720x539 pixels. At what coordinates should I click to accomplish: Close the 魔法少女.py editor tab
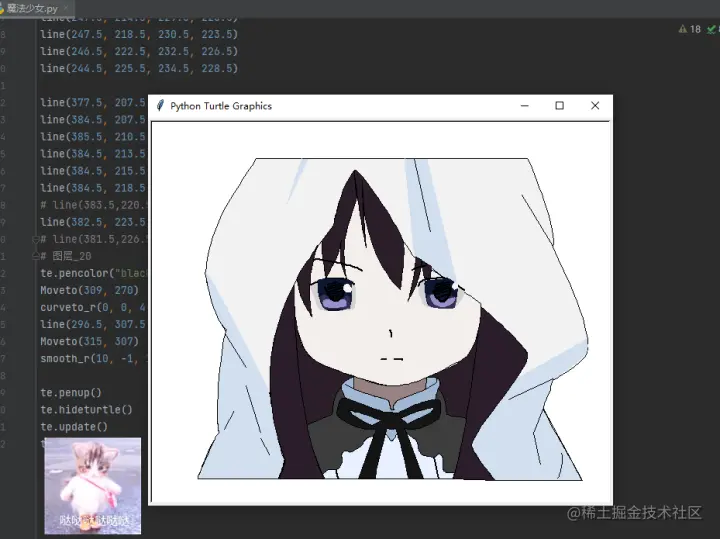(66, 8)
